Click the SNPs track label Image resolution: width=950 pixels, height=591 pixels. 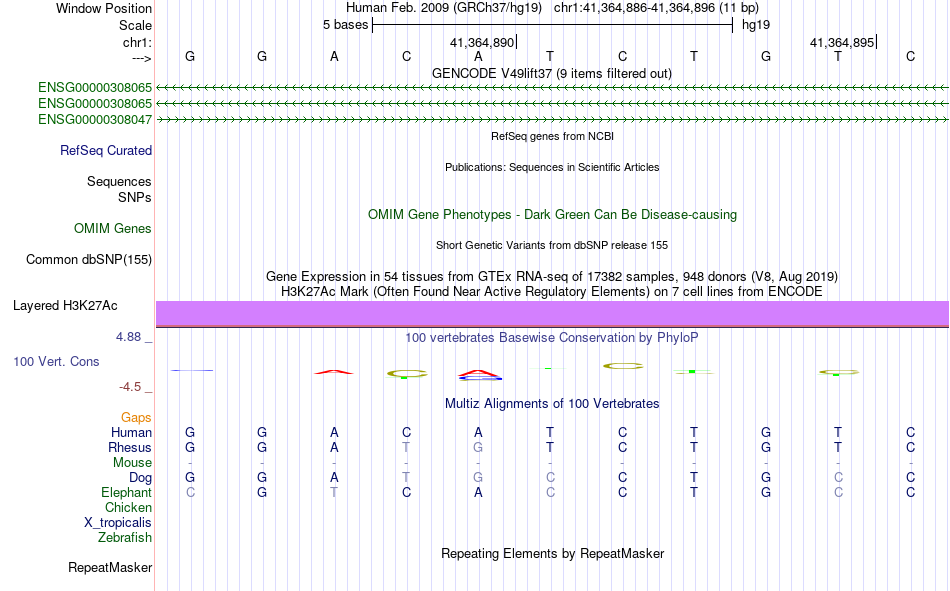pyautogui.click(x=135, y=198)
